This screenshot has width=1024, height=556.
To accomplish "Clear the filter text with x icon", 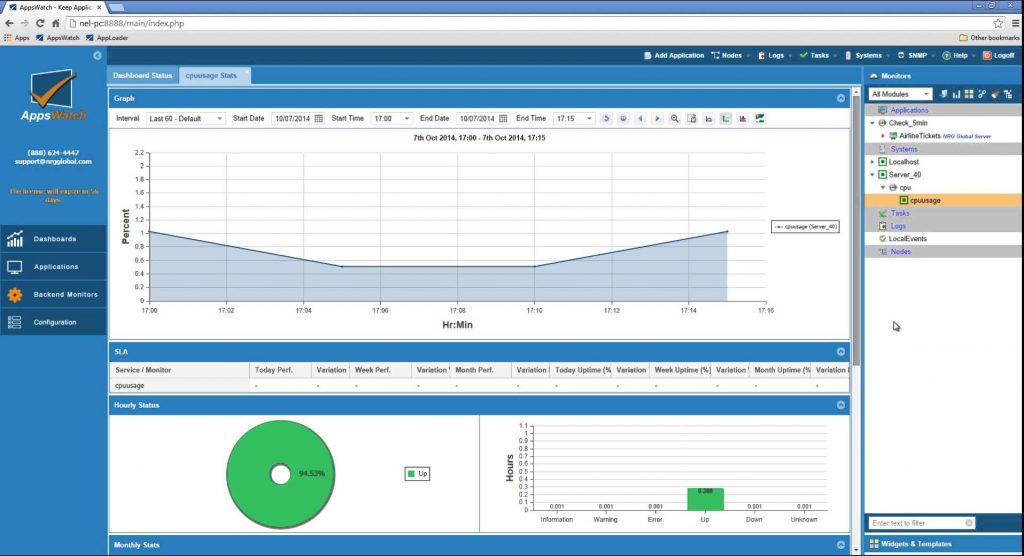I will [x=969, y=523].
